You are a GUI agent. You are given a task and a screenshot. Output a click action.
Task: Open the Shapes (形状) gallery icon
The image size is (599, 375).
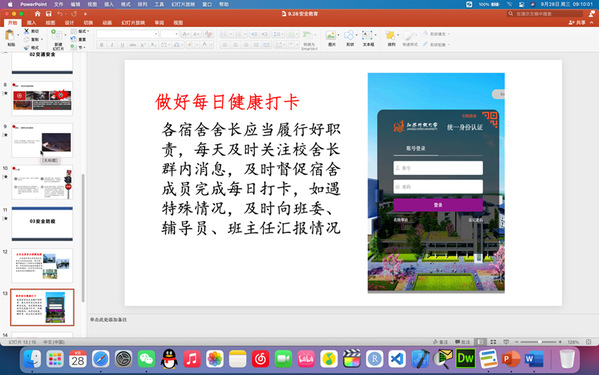click(x=349, y=36)
